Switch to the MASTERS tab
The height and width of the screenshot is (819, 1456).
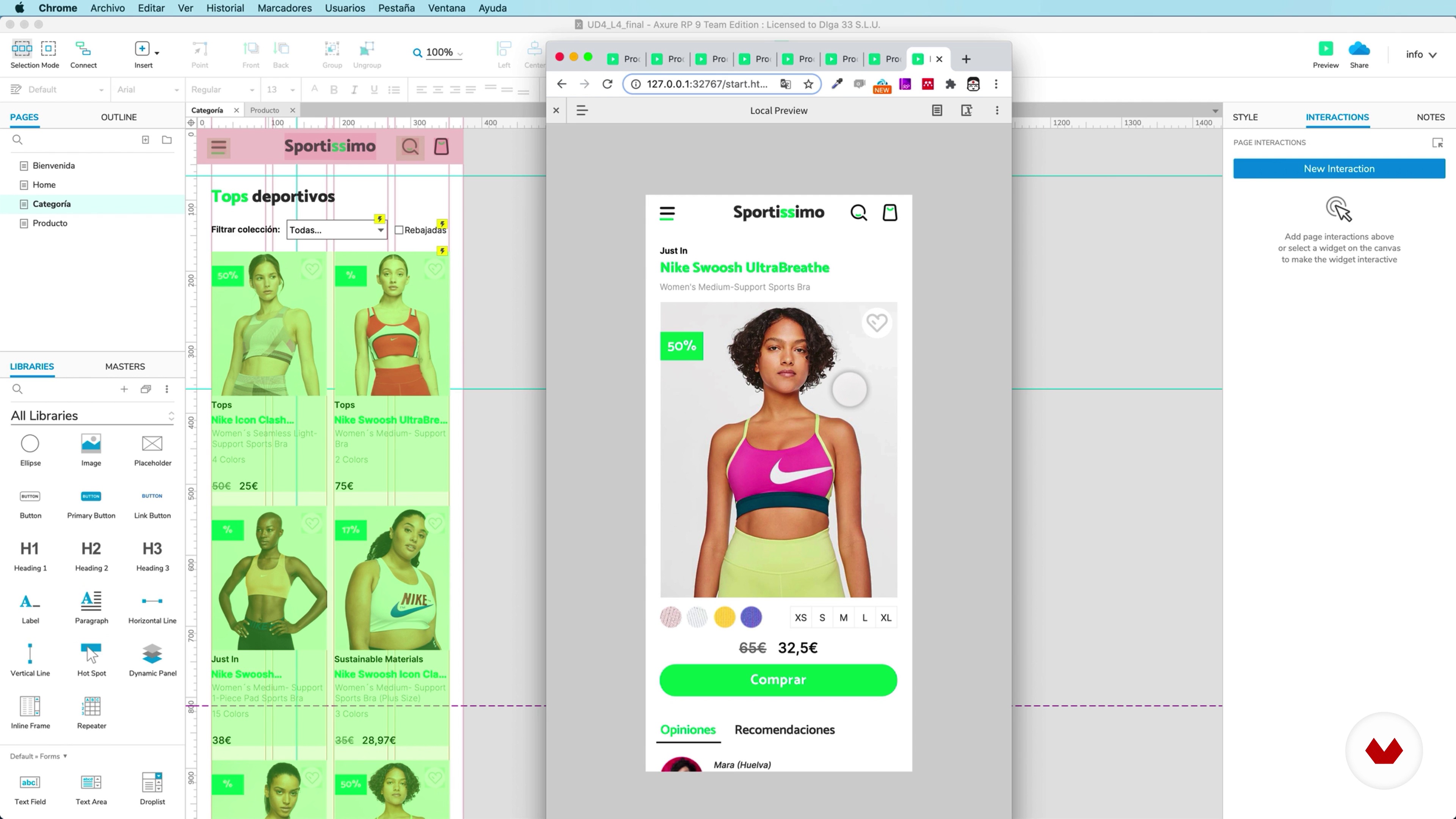point(125,366)
